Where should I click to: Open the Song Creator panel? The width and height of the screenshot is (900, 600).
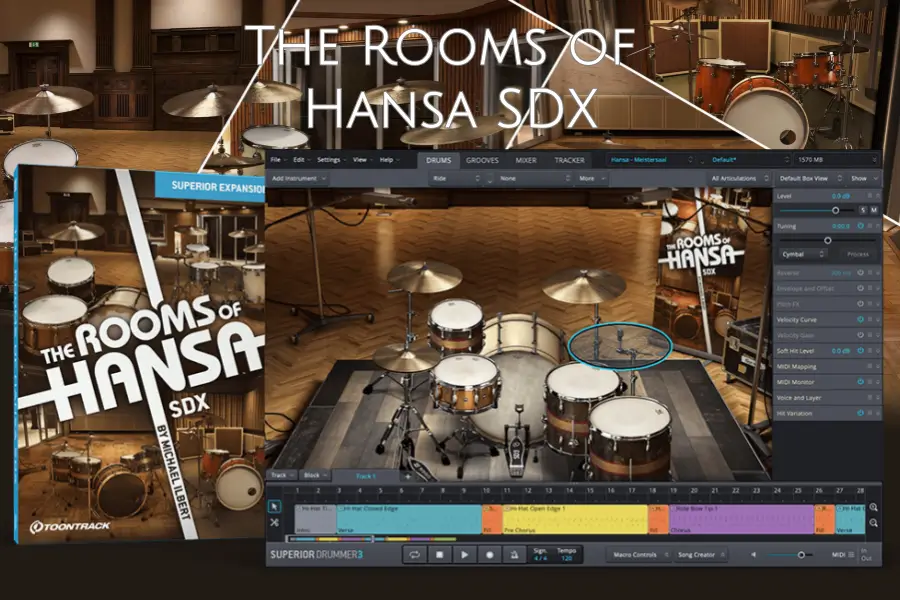700,555
